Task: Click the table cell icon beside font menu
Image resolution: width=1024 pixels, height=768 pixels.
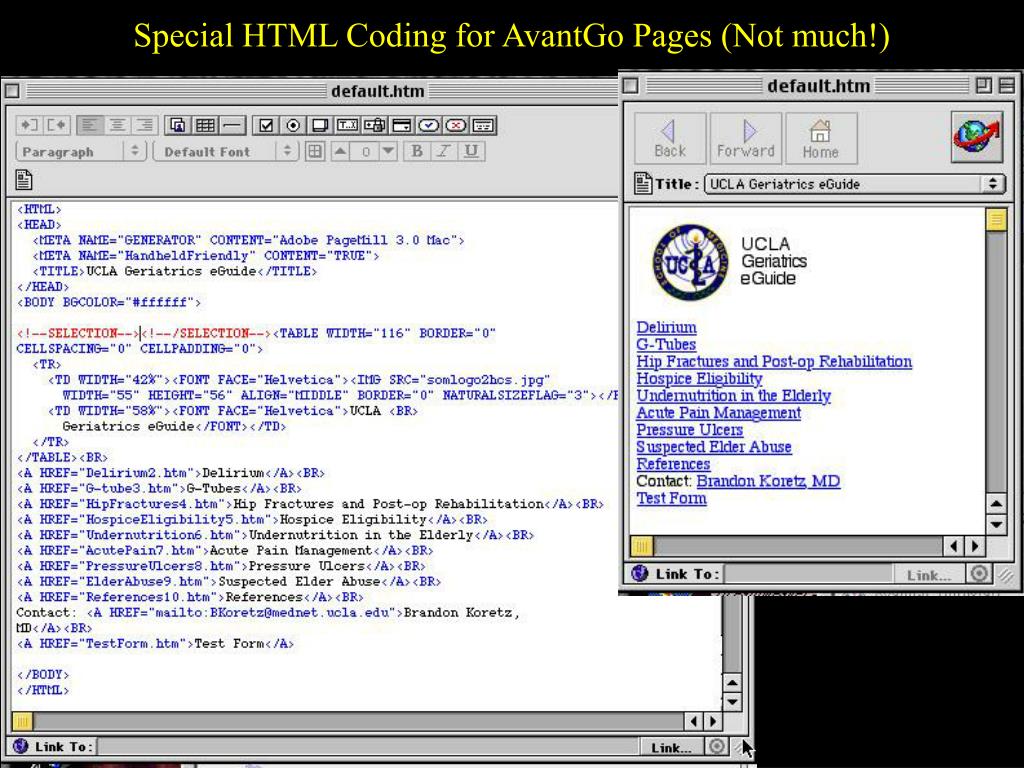Action: coord(315,152)
